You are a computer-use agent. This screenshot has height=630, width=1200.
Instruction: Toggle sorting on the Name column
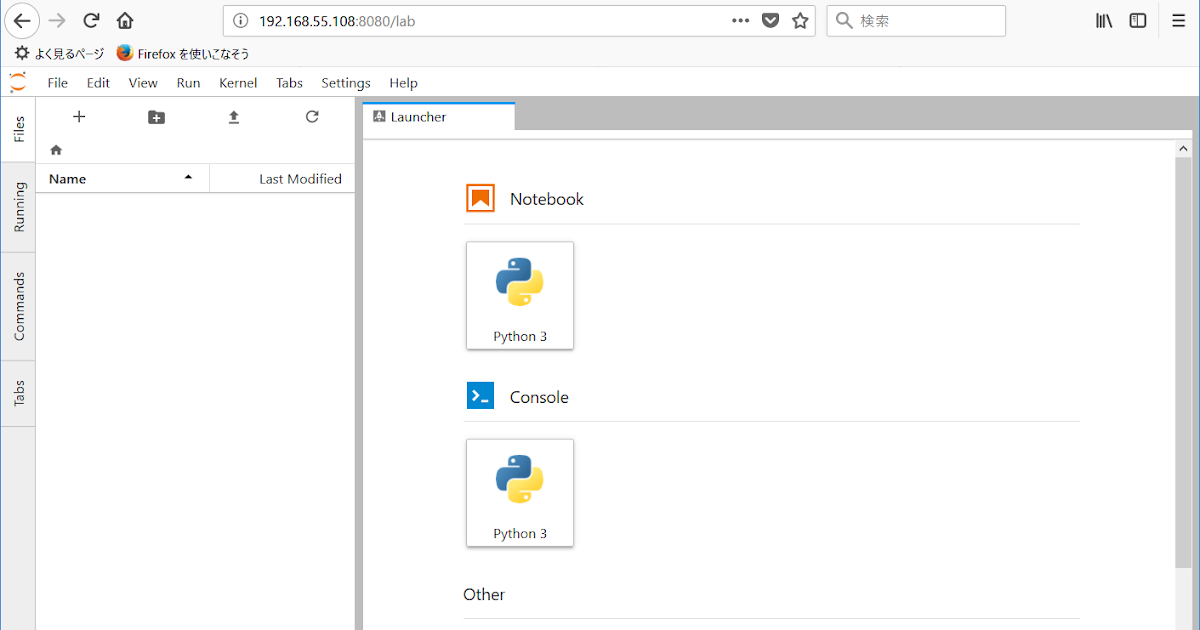point(67,178)
